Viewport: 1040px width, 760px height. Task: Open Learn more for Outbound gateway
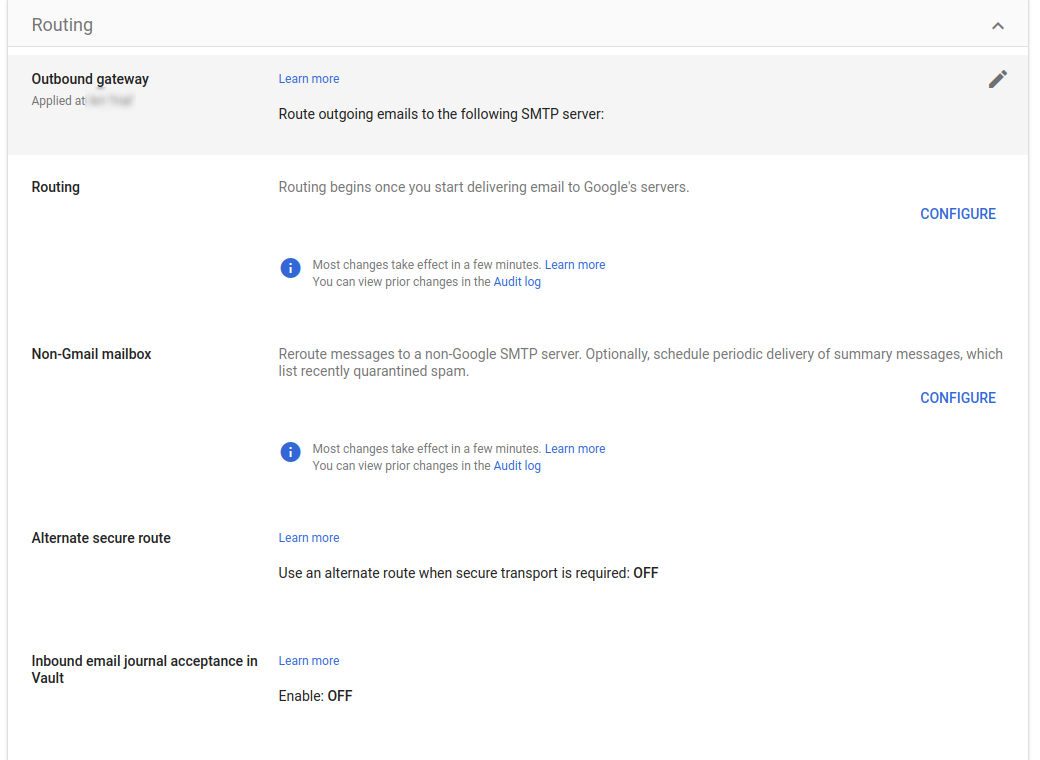pyautogui.click(x=308, y=78)
